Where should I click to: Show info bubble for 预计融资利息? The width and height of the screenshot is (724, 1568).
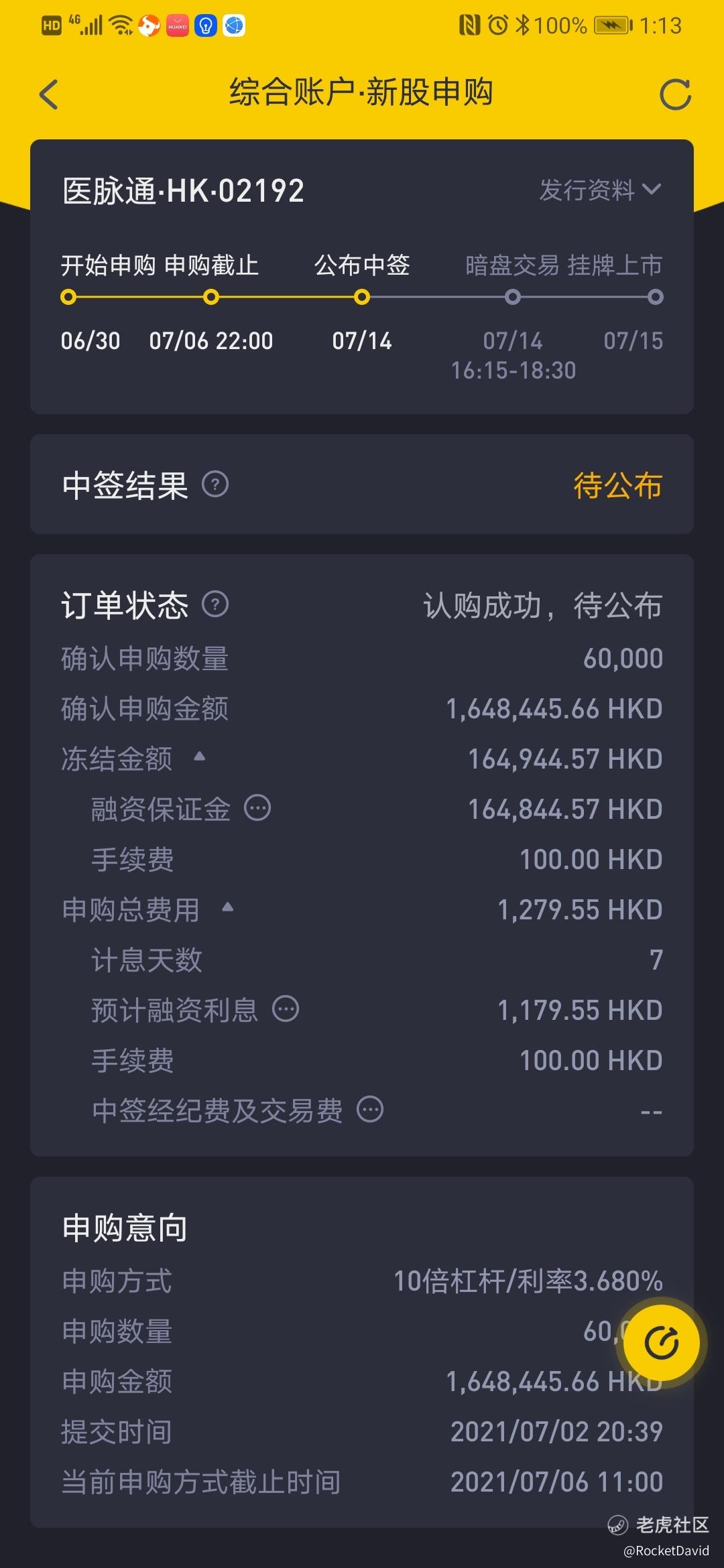286,1009
